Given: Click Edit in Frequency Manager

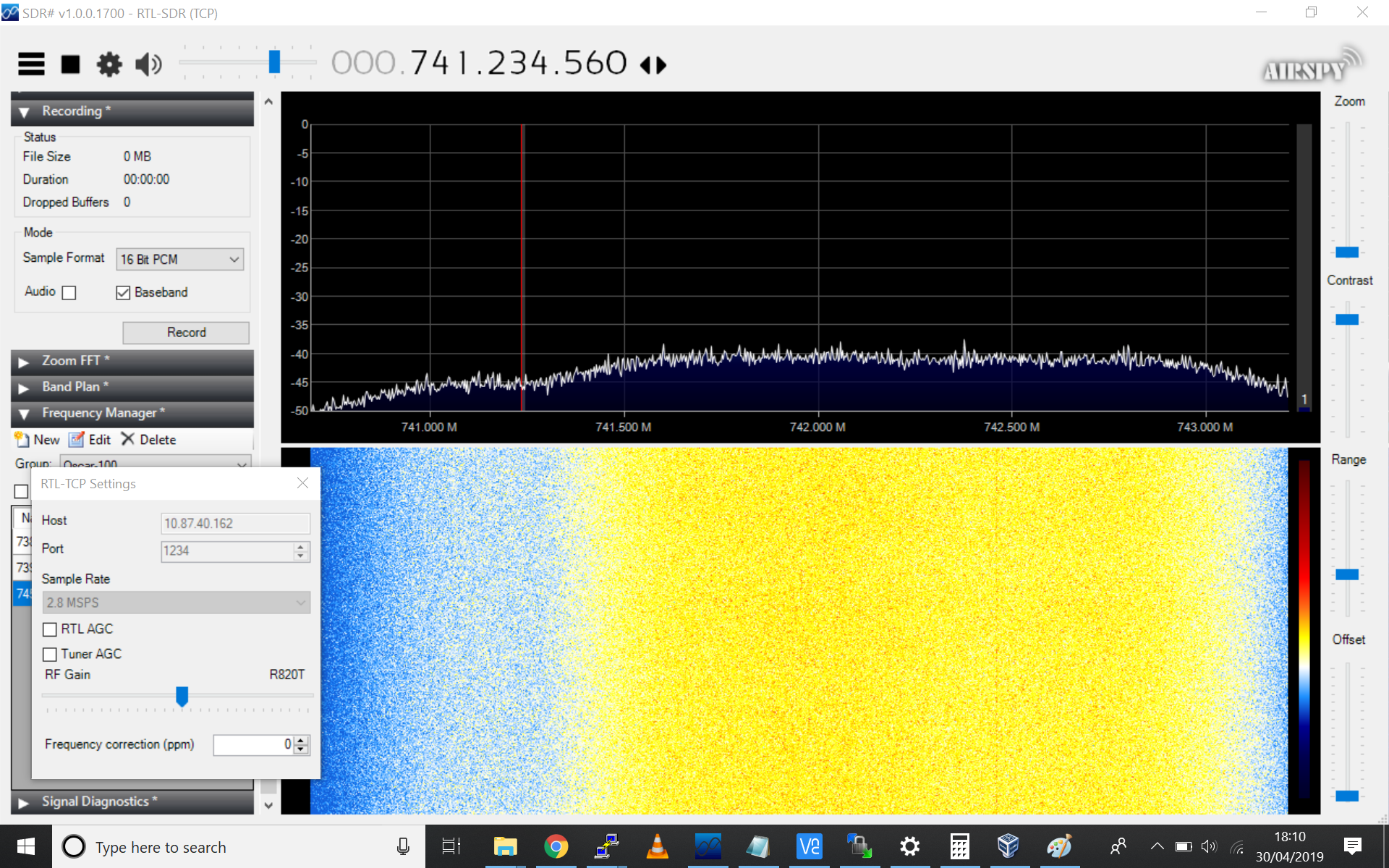Looking at the screenshot, I should tap(90, 440).
